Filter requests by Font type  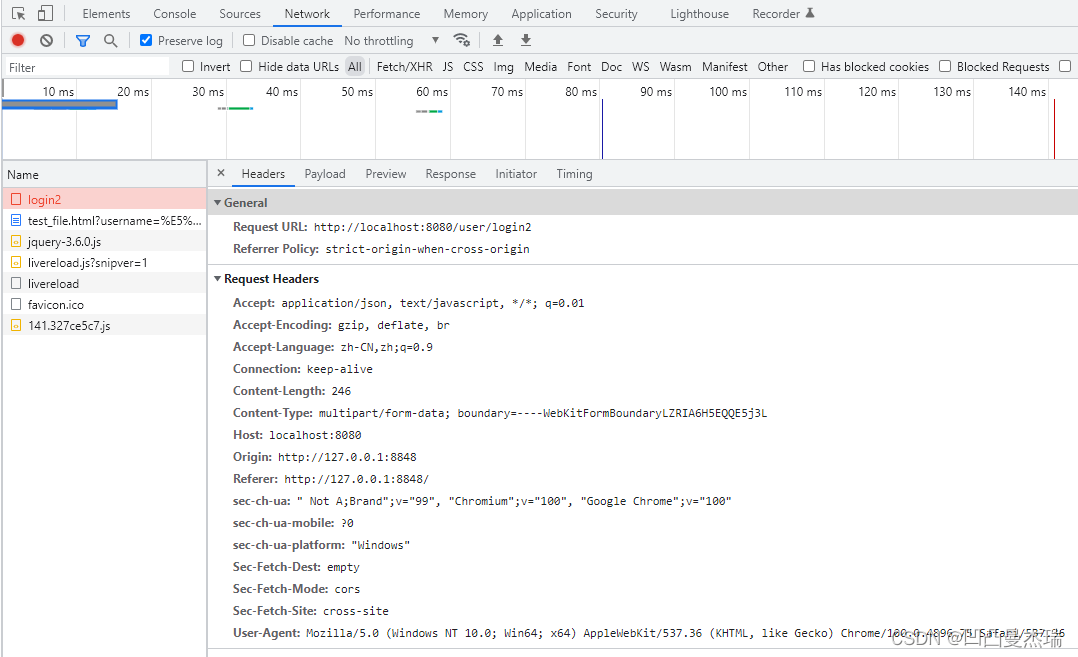pos(579,67)
